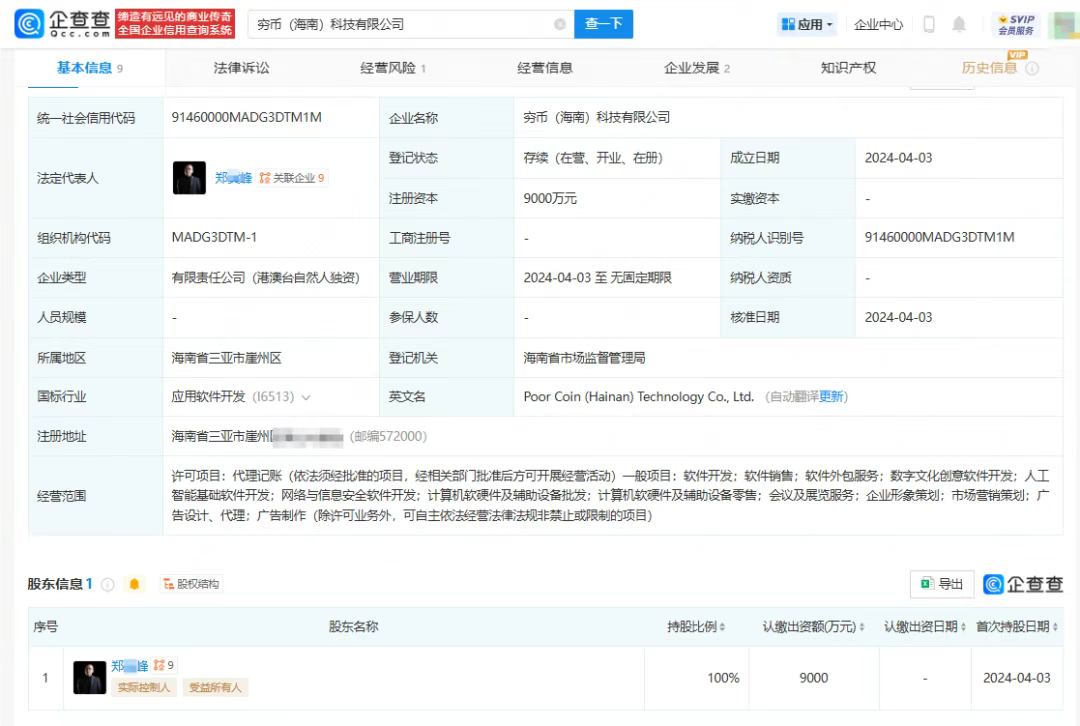Expand the 国标行业 industry chevron
1080x726 pixels.
point(306,397)
